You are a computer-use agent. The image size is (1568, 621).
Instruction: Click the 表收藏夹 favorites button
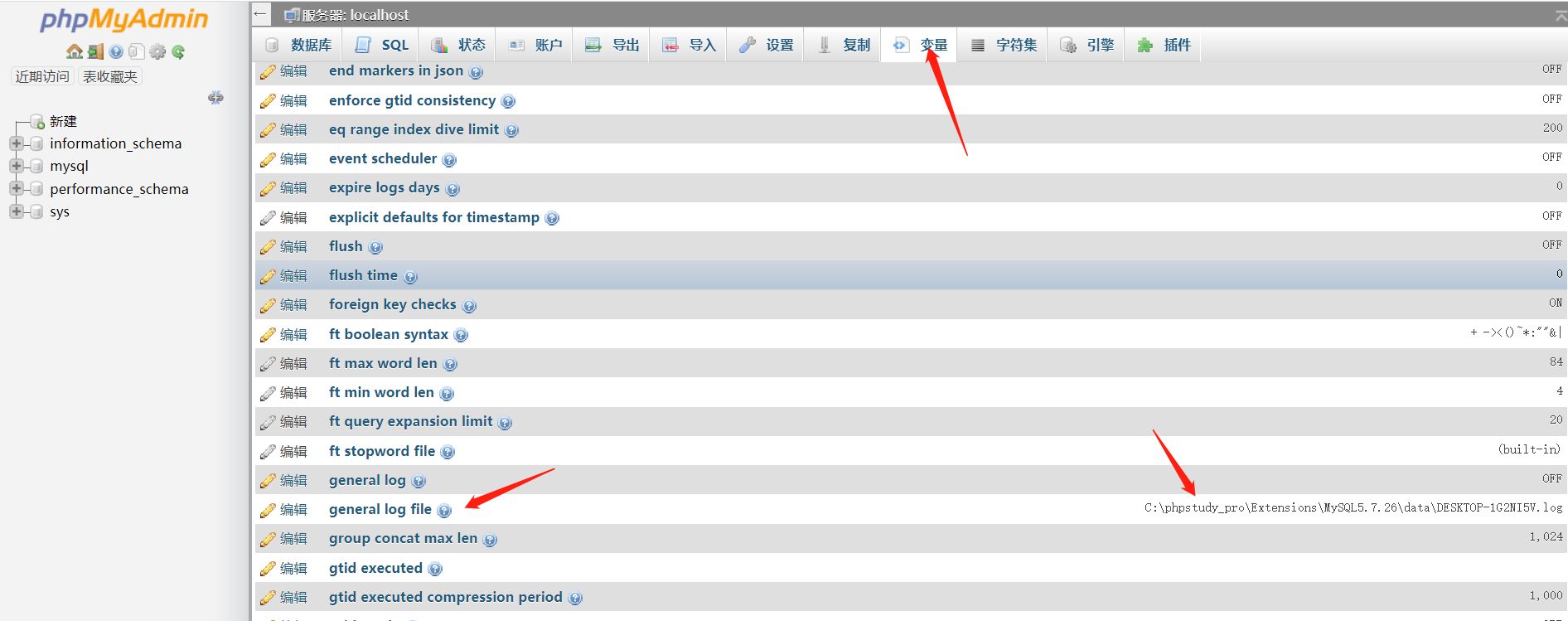coord(110,76)
